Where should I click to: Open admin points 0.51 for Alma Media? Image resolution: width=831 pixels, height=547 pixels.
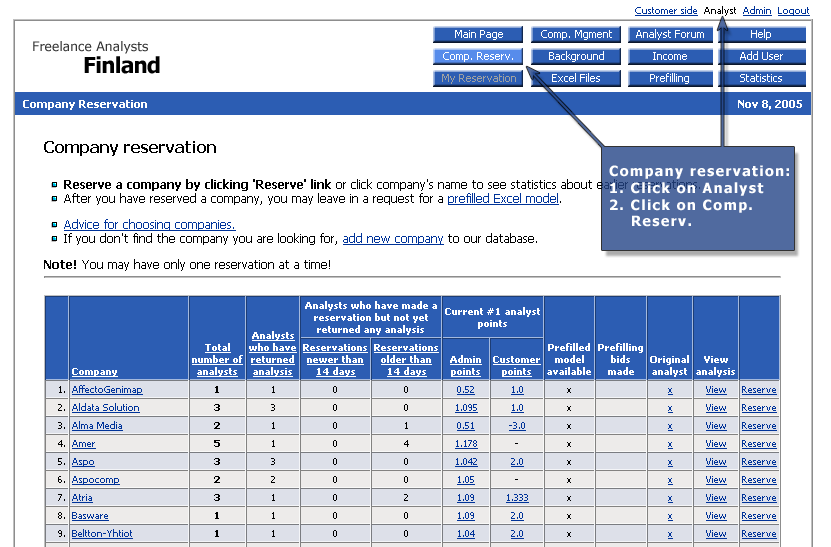coord(465,426)
